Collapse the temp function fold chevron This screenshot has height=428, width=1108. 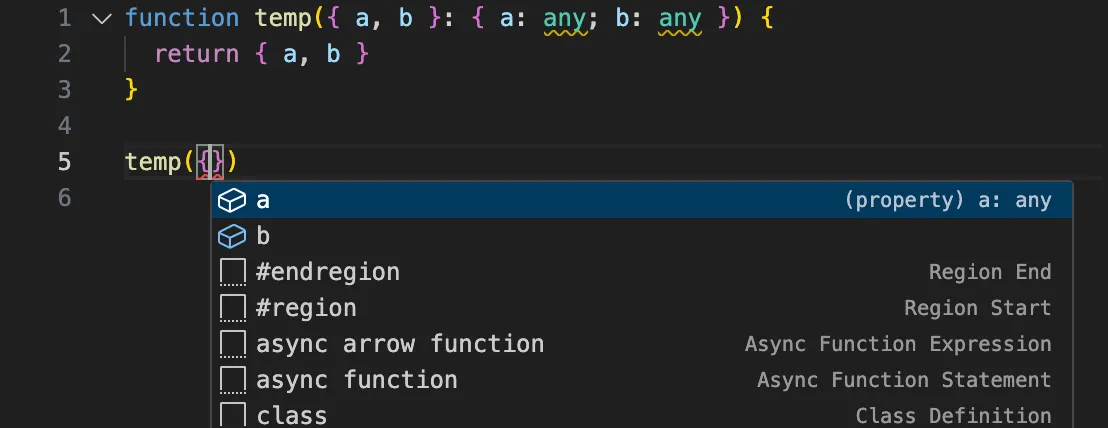pos(100,18)
